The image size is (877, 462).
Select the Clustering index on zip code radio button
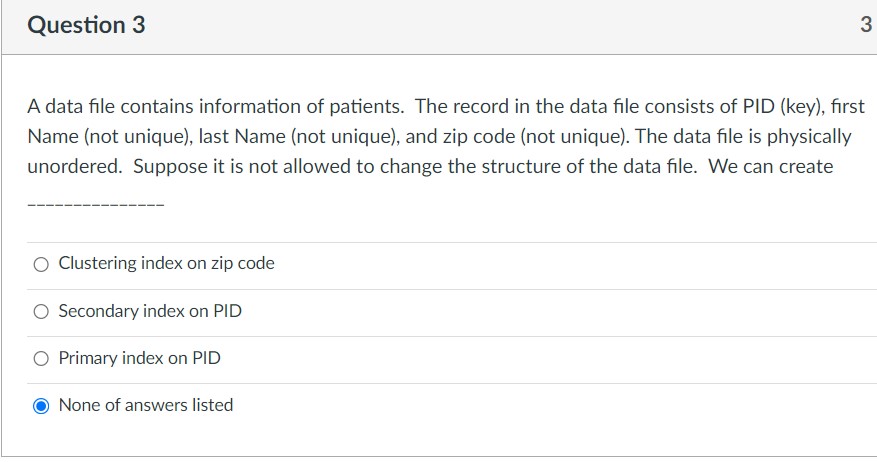(x=41, y=264)
